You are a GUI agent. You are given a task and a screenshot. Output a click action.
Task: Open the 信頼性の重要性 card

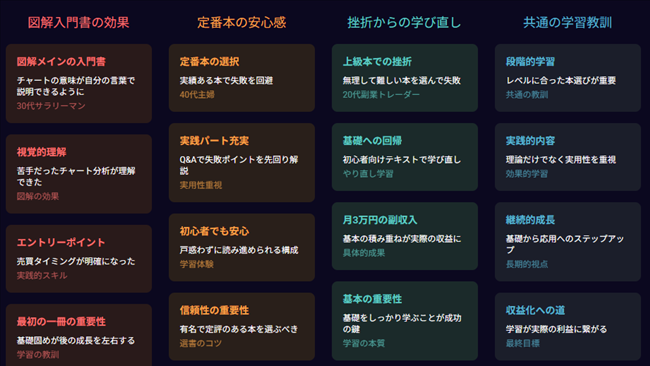point(242,327)
